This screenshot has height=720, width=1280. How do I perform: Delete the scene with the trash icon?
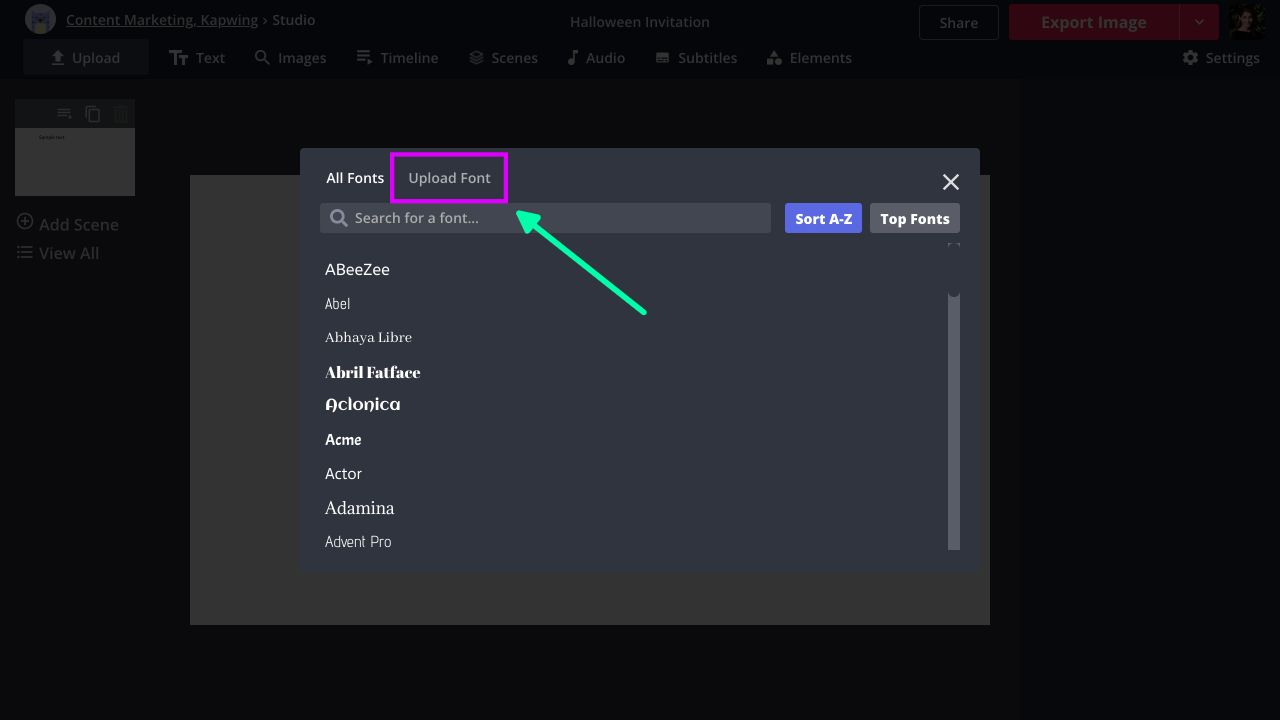click(x=121, y=114)
